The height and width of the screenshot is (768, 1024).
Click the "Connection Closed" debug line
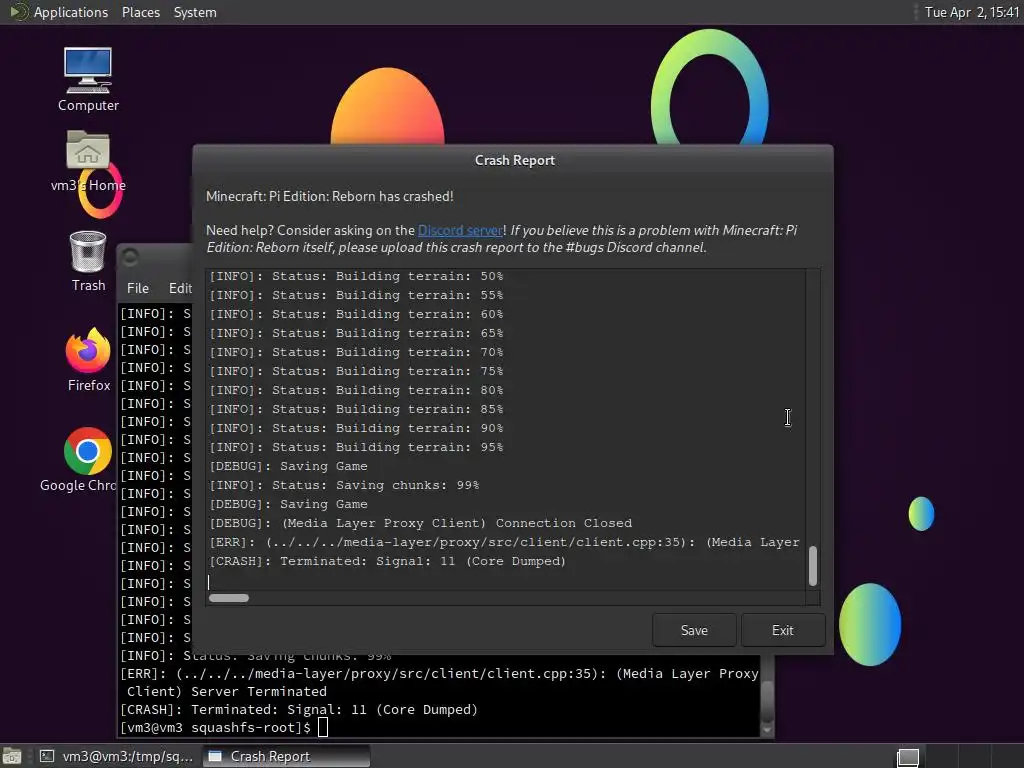(421, 523)
